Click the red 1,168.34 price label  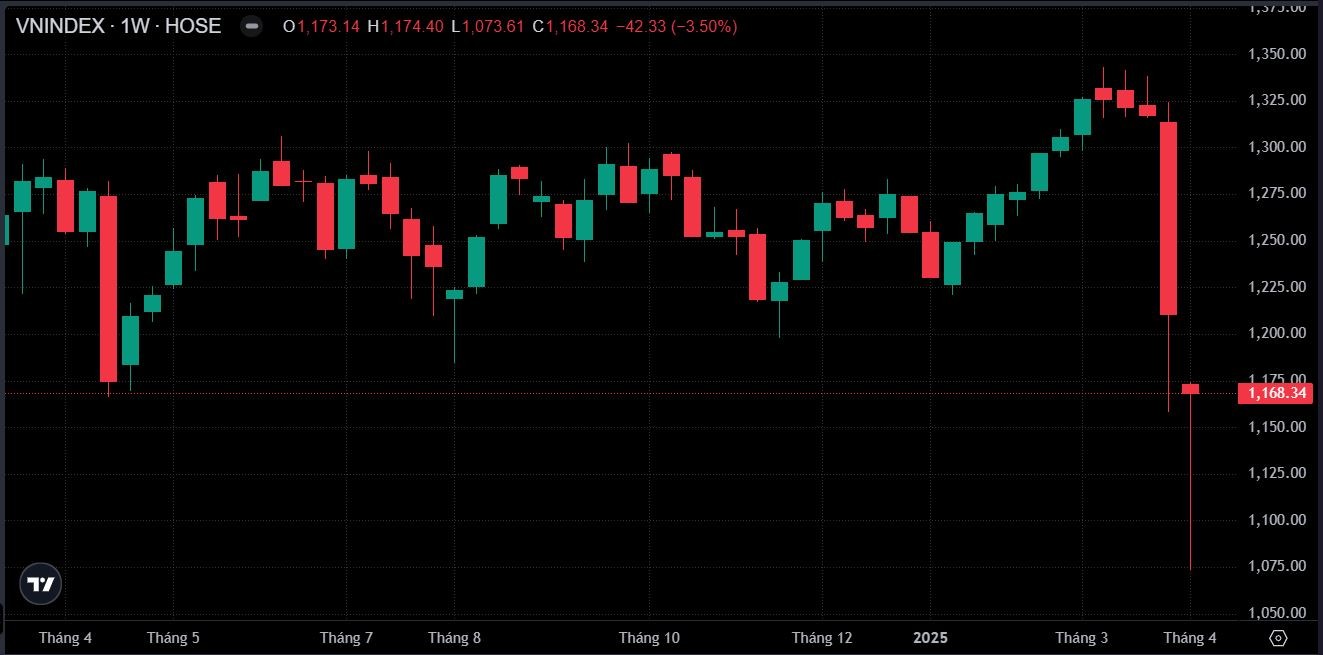pos(1275,393)
